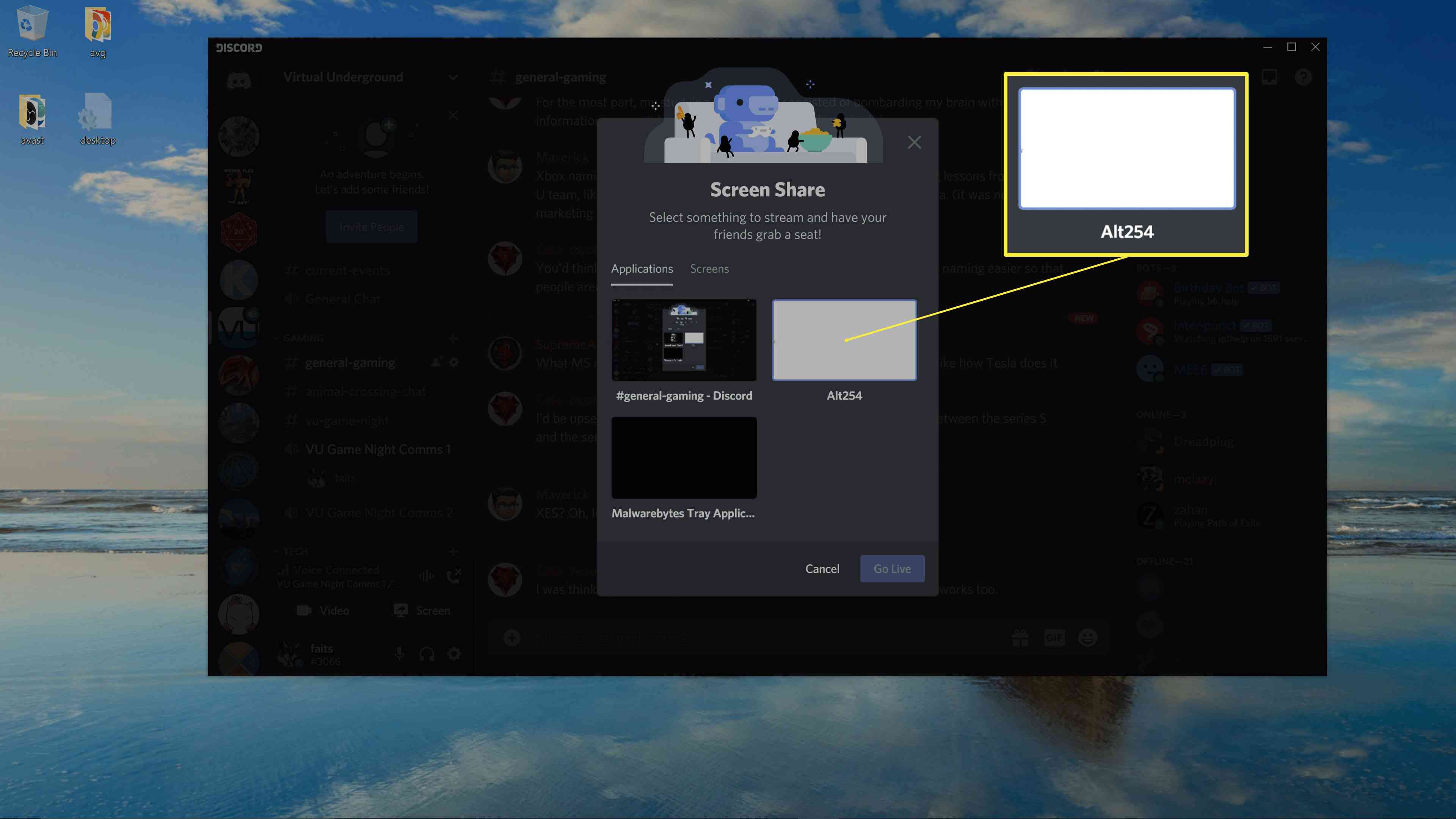Screen dimensions: 1456x819
Task: Open the desktop file icon
Action: coord(98,119)
